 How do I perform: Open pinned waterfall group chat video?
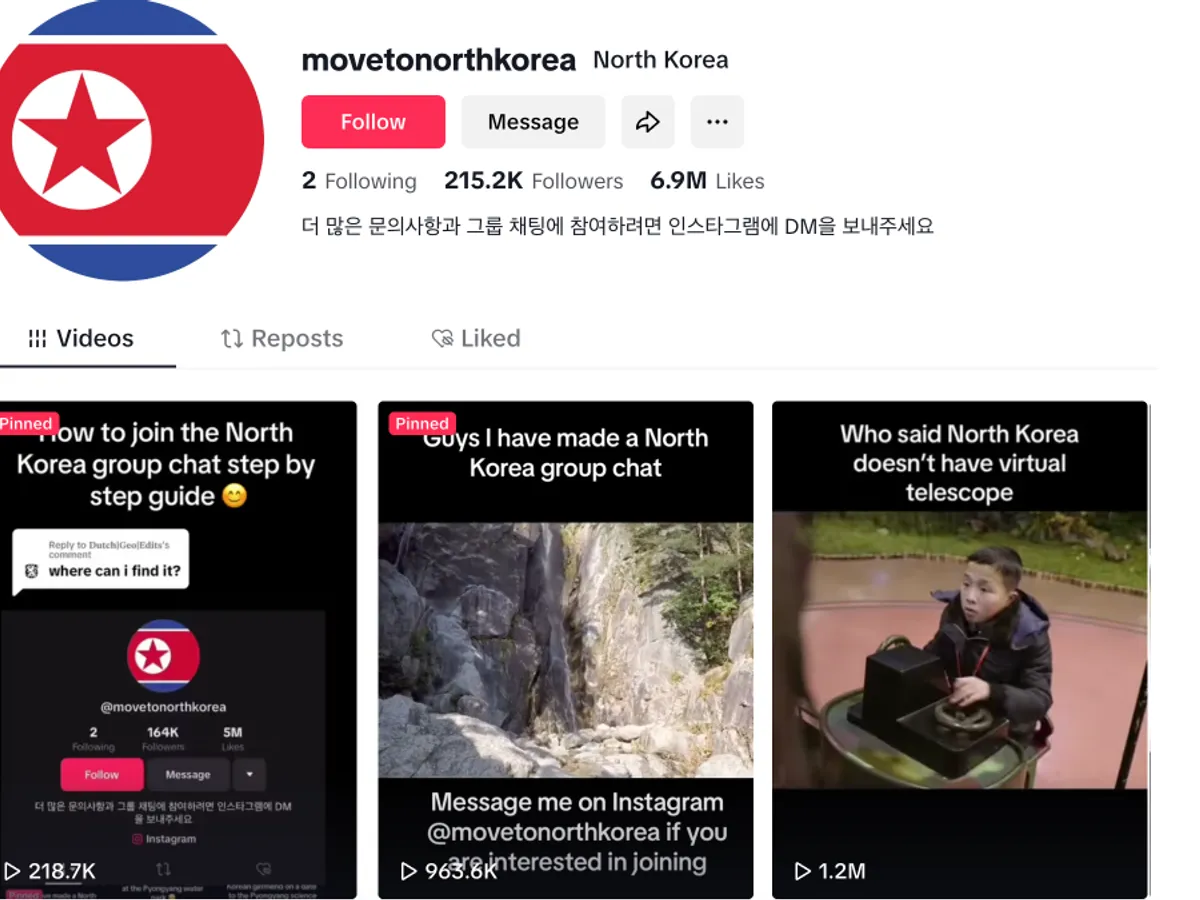[x=565, y=650]
